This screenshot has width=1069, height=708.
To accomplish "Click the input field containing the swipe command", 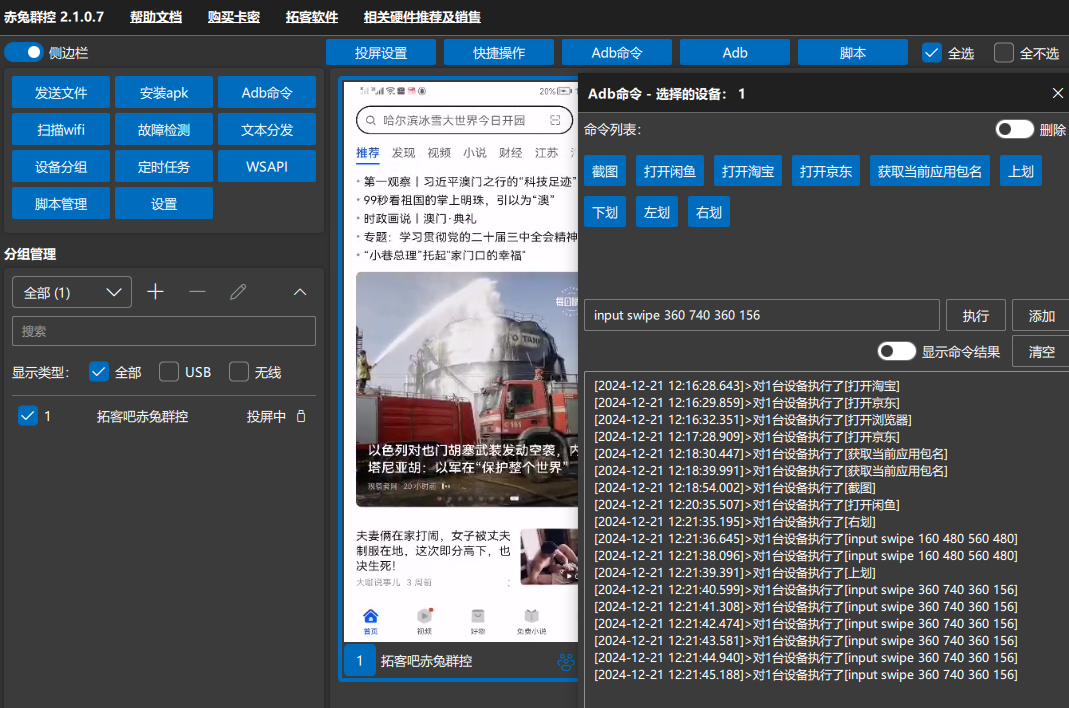I will click(760, 315).
